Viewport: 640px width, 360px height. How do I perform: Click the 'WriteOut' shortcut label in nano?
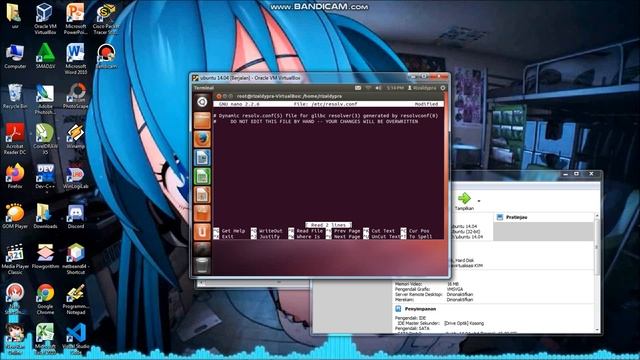(x=271, y=231)
